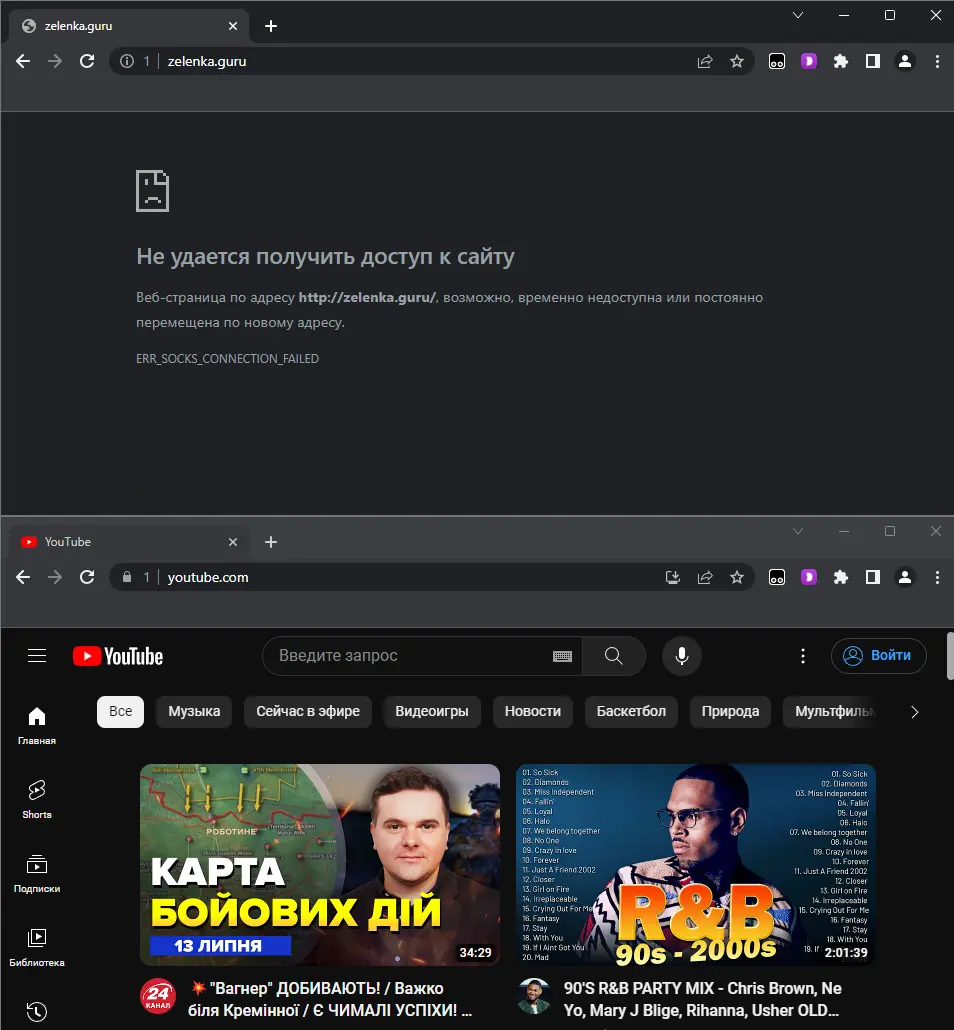Open Chrome menu in zelenka.guru window
The height and width of the screenshot is (1030, 954).
click(937, 61)
